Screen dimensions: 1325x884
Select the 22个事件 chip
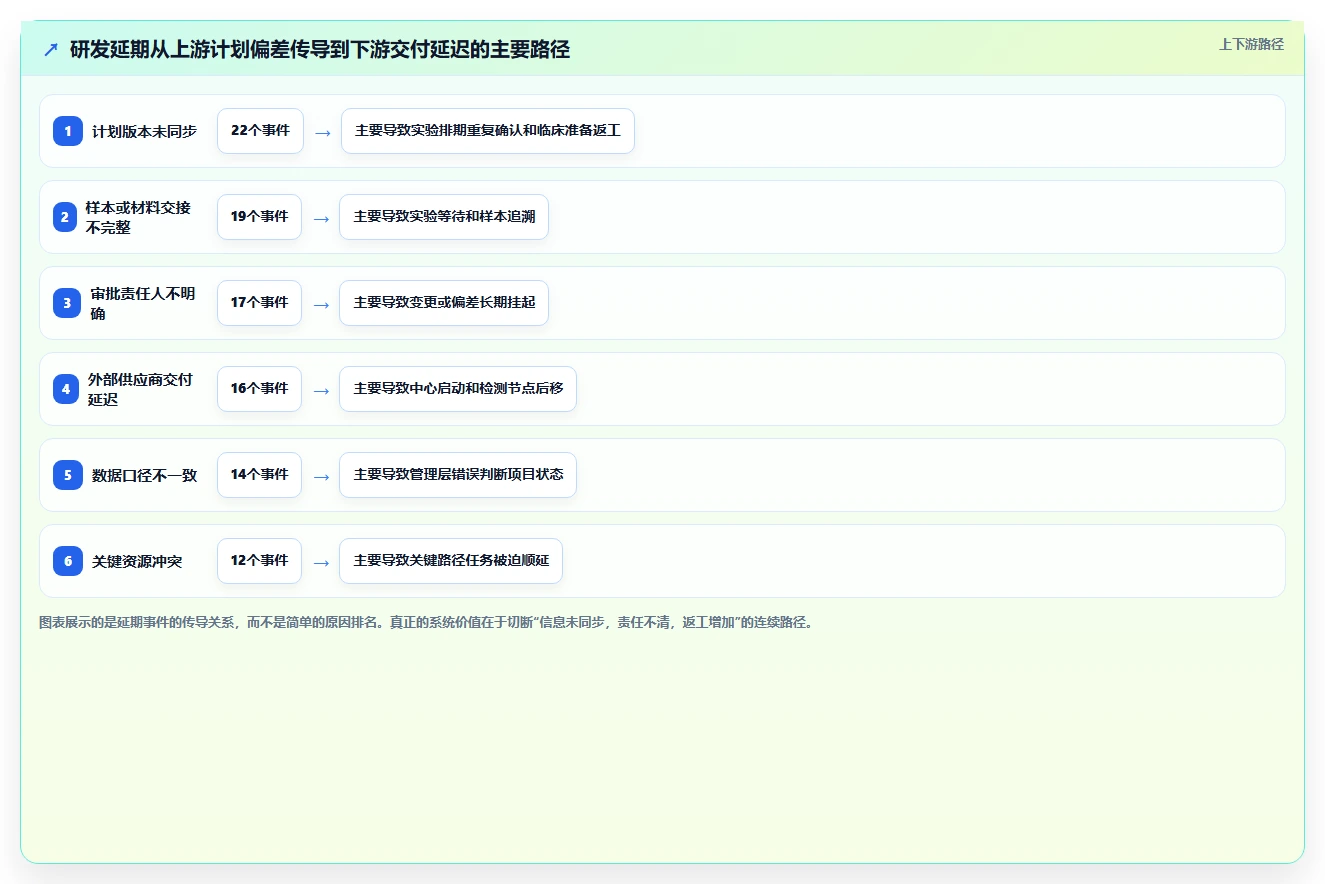(260, 131)
